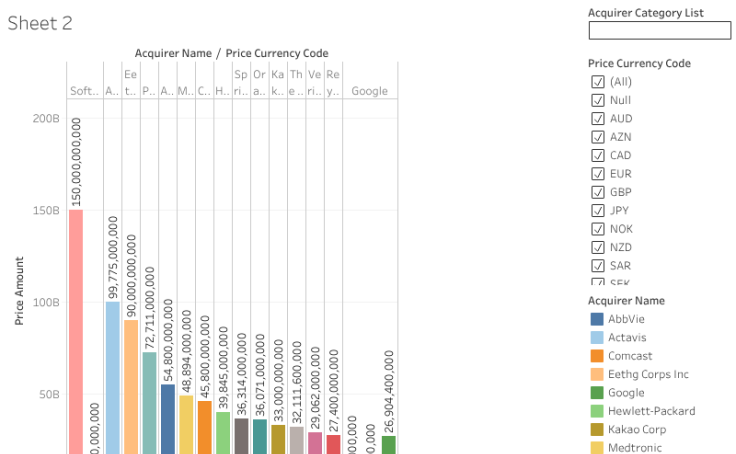Click the Sheet 2 title
Viewport: 736px width, 454px height.
click(40, 23)
